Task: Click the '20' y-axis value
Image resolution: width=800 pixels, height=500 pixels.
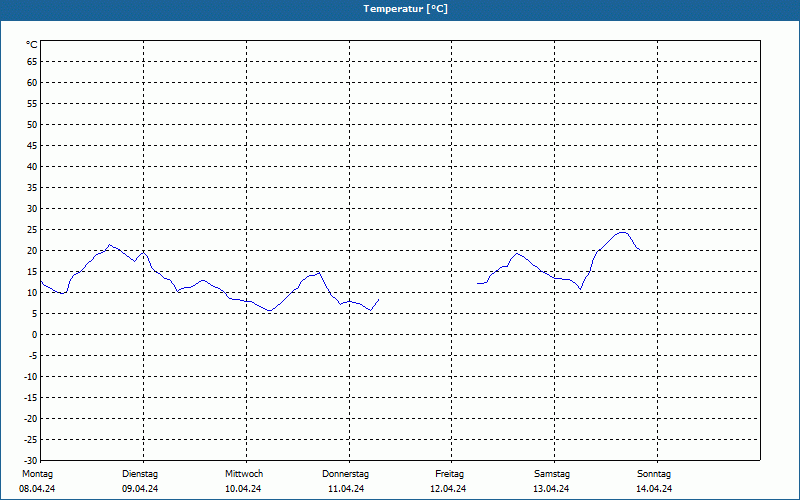Action: [32, 251]
